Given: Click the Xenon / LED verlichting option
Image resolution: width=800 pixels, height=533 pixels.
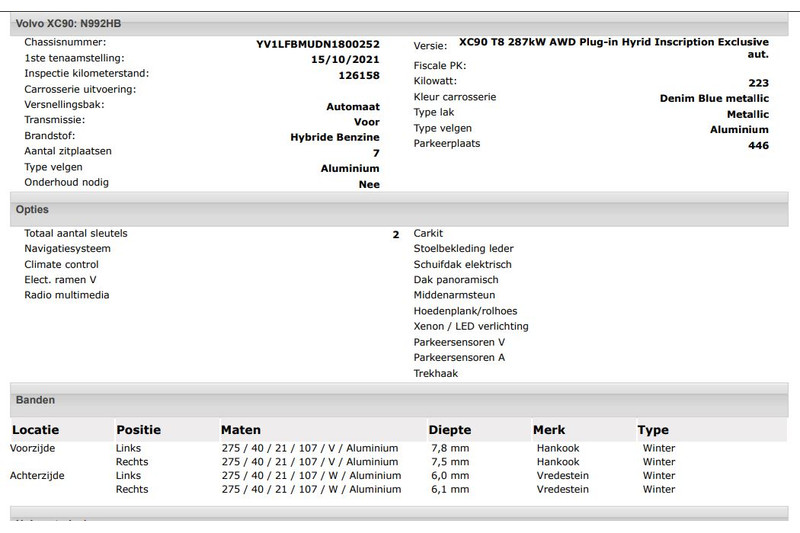Looking at the screenshot, I should [471, 326].
